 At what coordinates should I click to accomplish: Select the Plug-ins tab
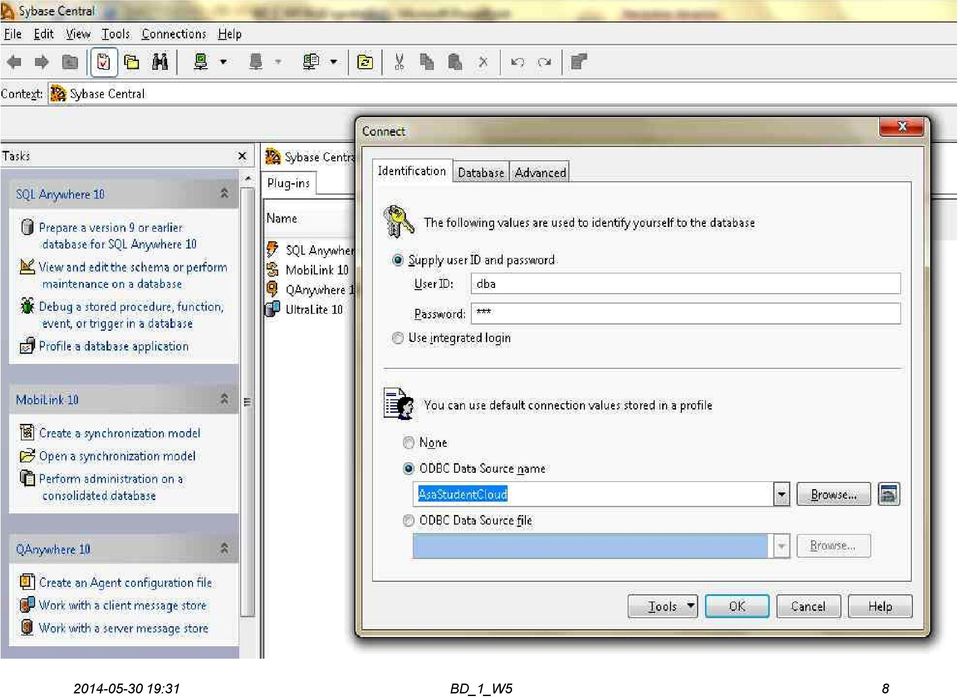[288, 183]
